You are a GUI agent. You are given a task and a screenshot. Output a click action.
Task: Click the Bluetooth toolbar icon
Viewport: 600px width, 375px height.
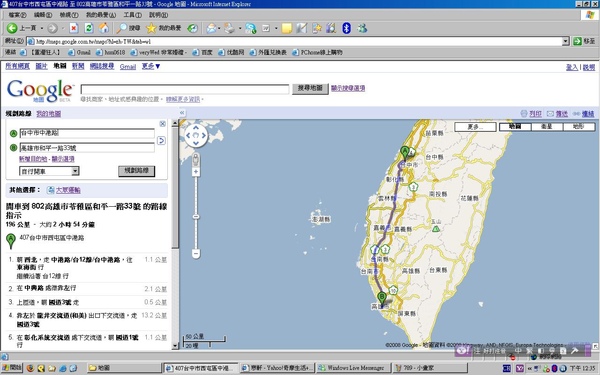pyautogui.click(x=346, y=28)
